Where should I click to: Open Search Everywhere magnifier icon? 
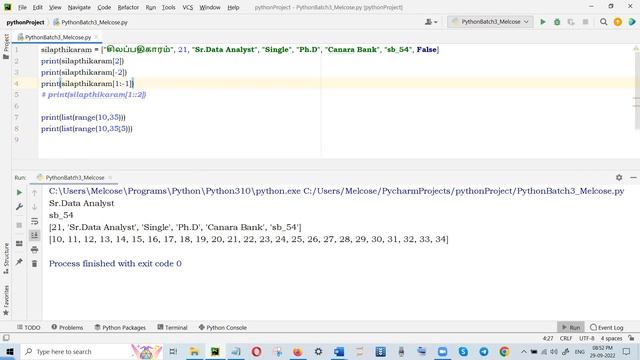click(603, 22)
